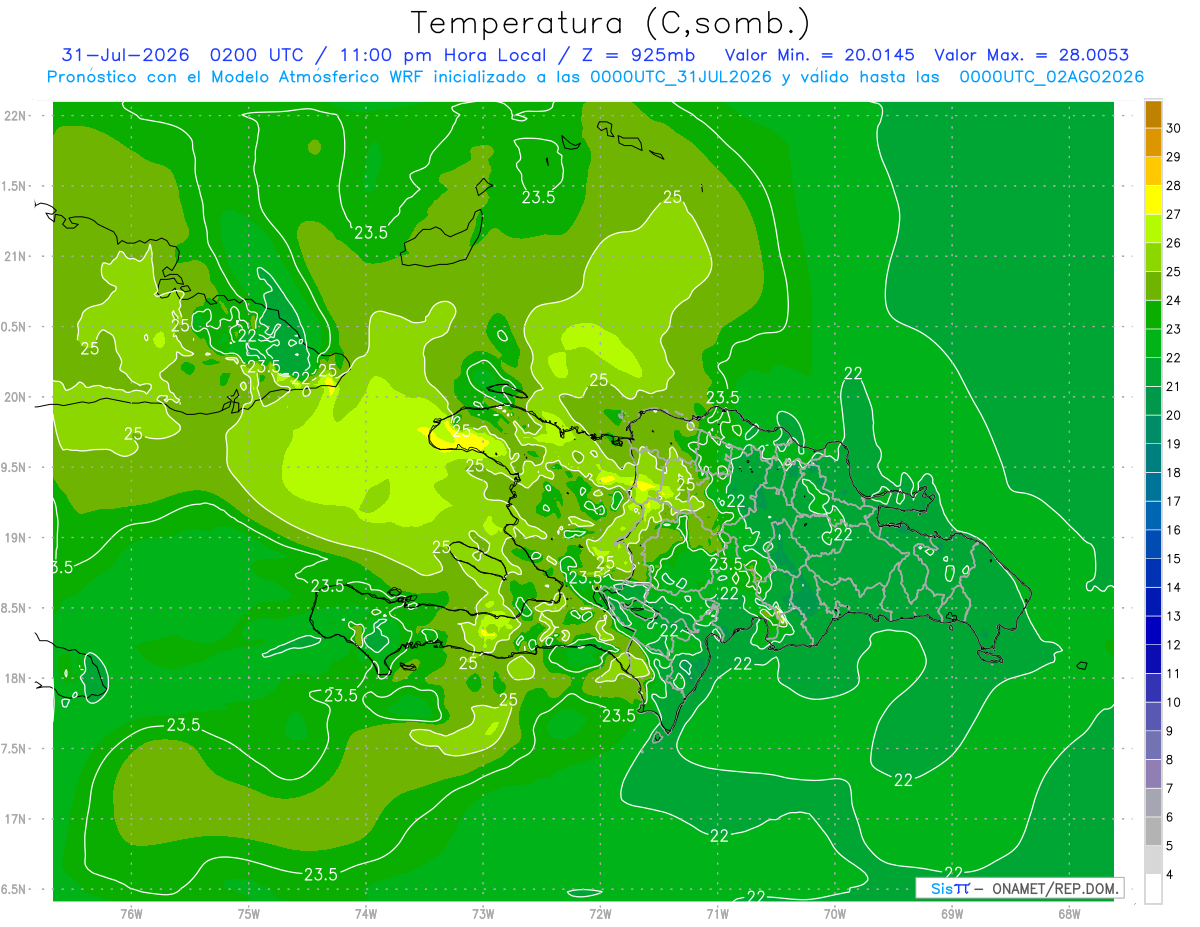Click the '70W' longitude axis label

(835, 913)
